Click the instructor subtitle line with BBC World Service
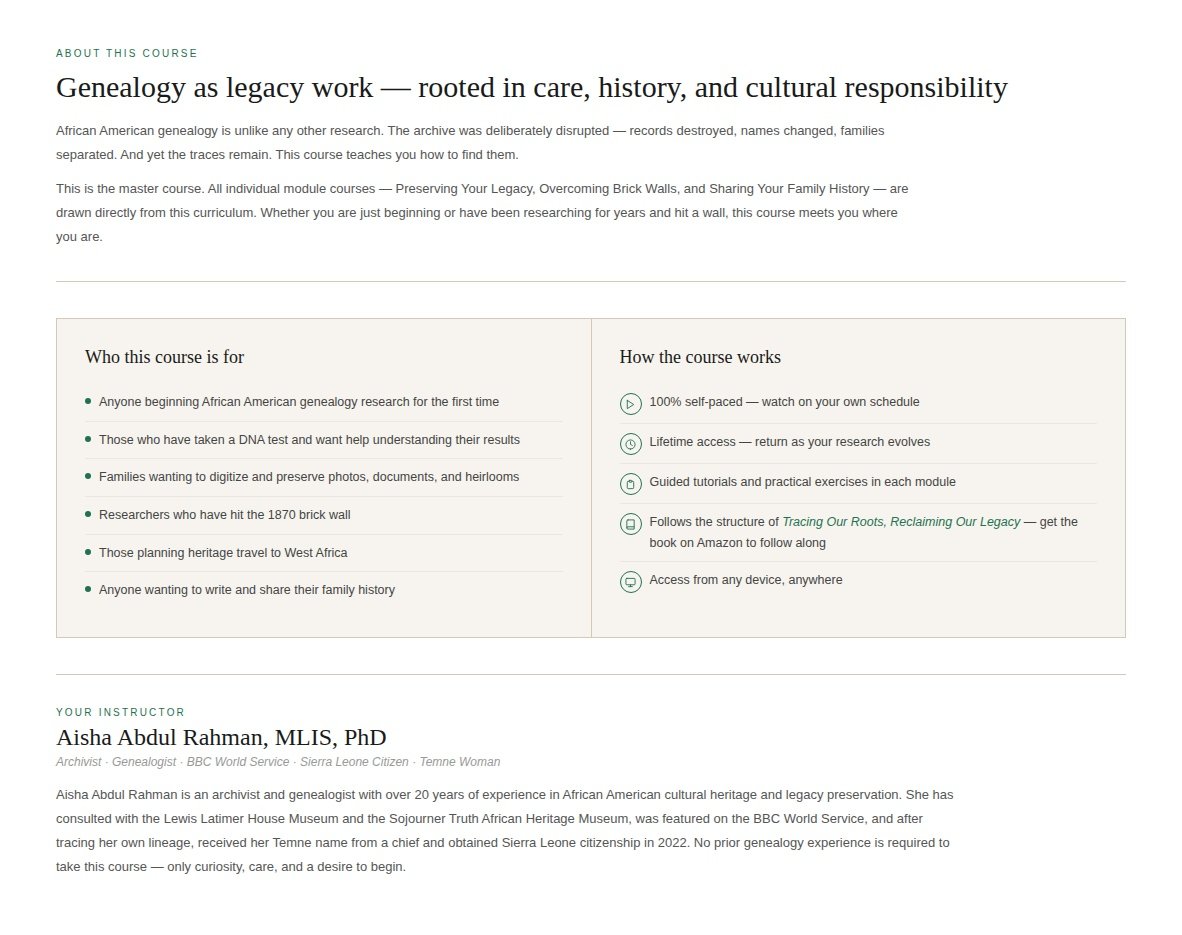Image resolution: width=1182 pixels, height=935 pixels. (x=277, y=762)
